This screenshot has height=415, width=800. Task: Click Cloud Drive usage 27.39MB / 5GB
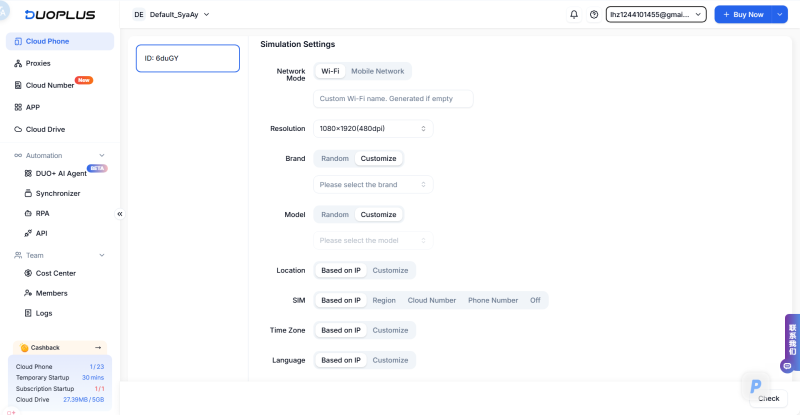[x=84, y=400]
